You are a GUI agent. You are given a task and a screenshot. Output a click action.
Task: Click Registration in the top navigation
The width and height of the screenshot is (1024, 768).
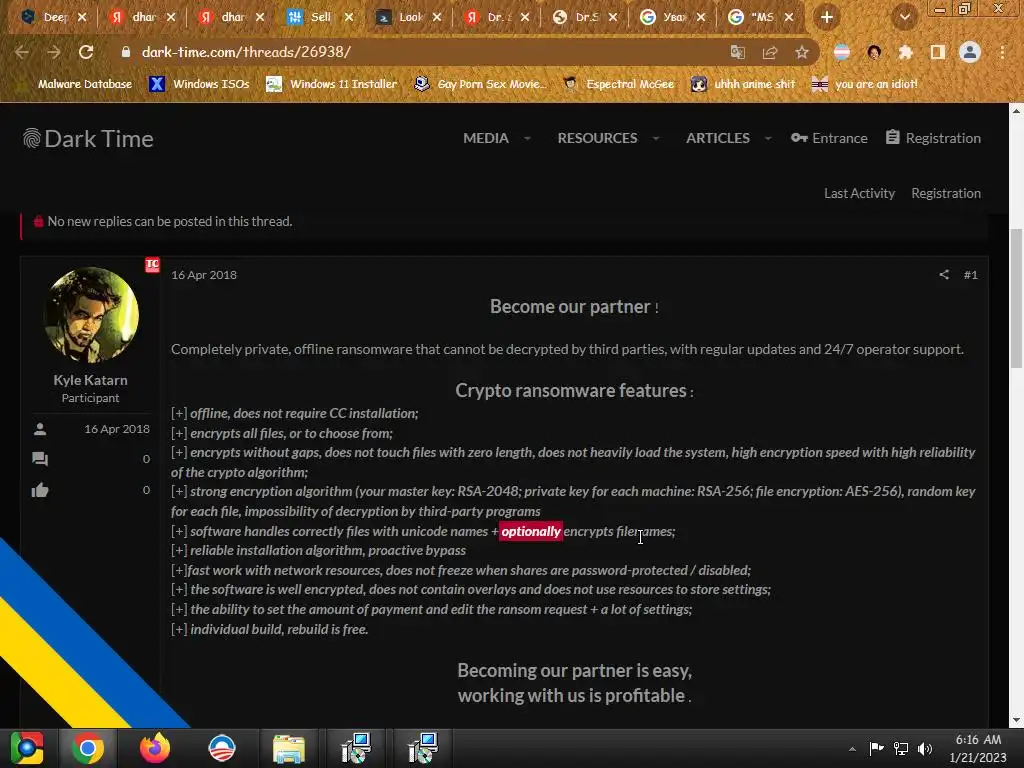tap(934, 138)
